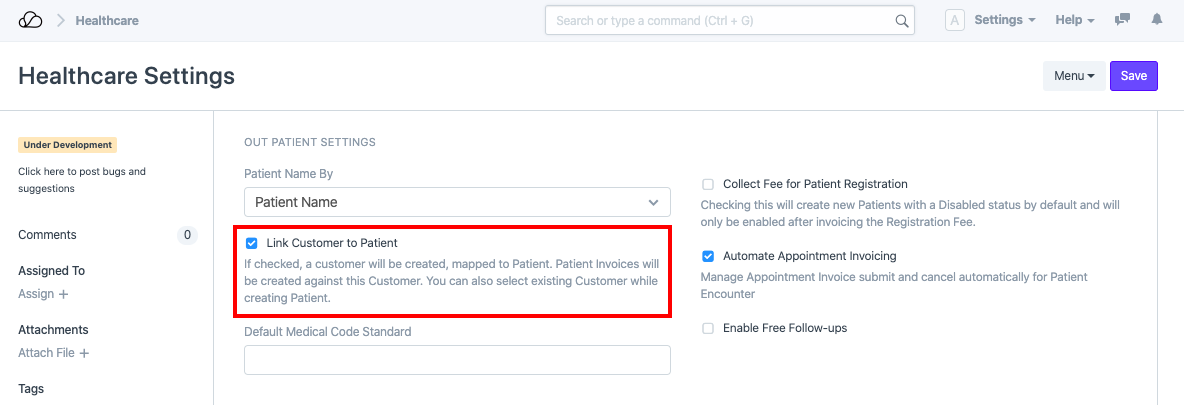
Task: Click the user avatar icon
Action: 955,20
